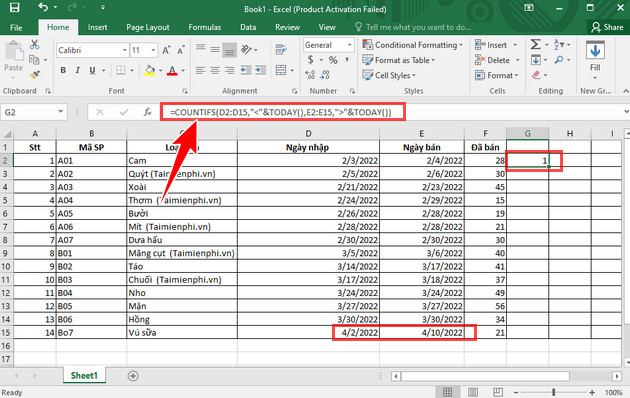Open the font size dropdown
This screenshot has height=398, width=630.
[x=153, y=50]
